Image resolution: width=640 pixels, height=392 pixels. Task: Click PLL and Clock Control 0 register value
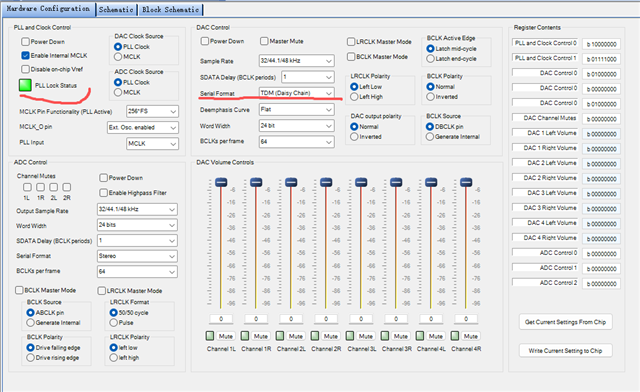pos(601,44)
